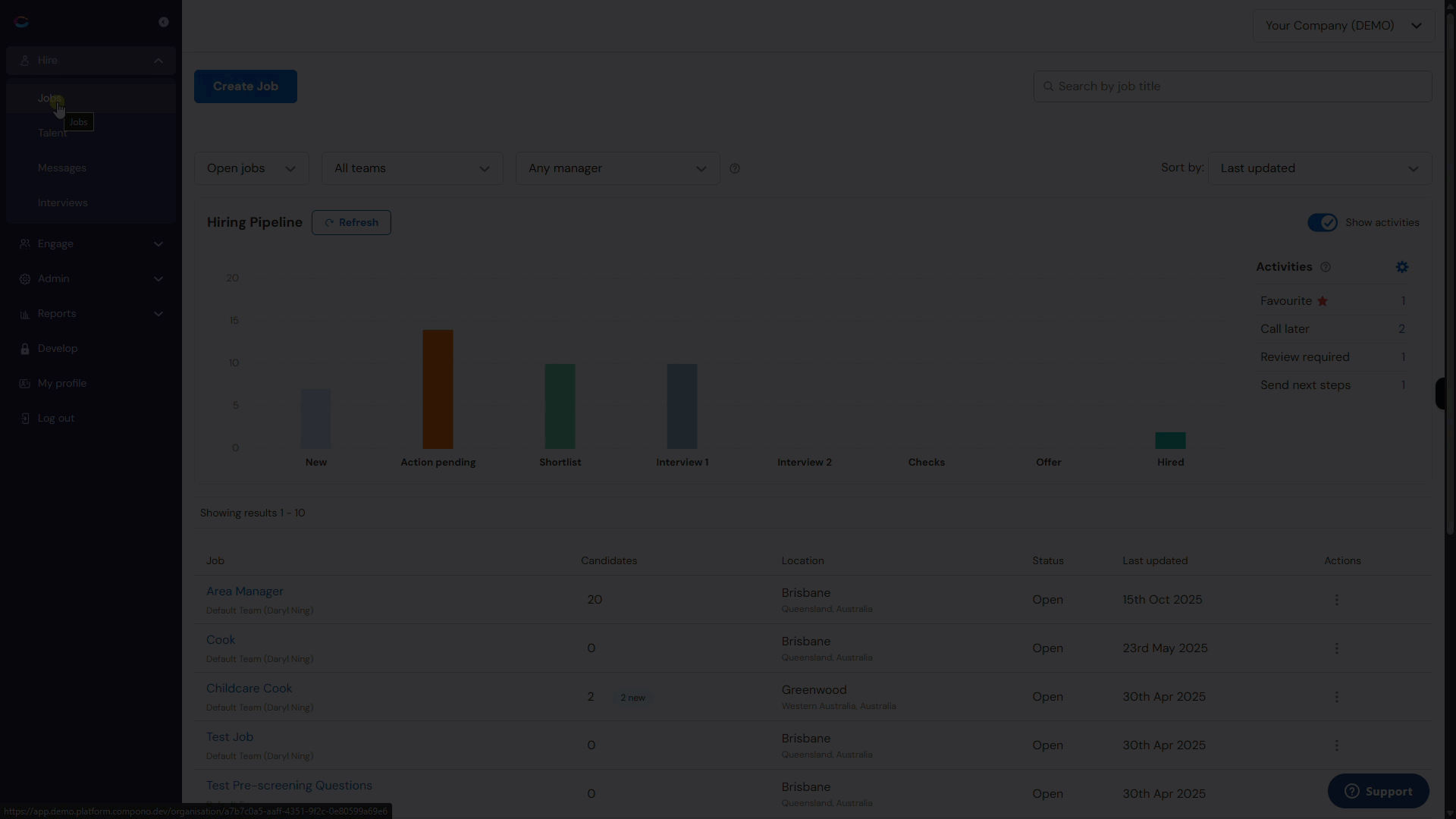The height and width of the screenshot is (819, 1456).
Task: Click the '2 new' badge for Childcare Cook
Action: tap(632, 698)
